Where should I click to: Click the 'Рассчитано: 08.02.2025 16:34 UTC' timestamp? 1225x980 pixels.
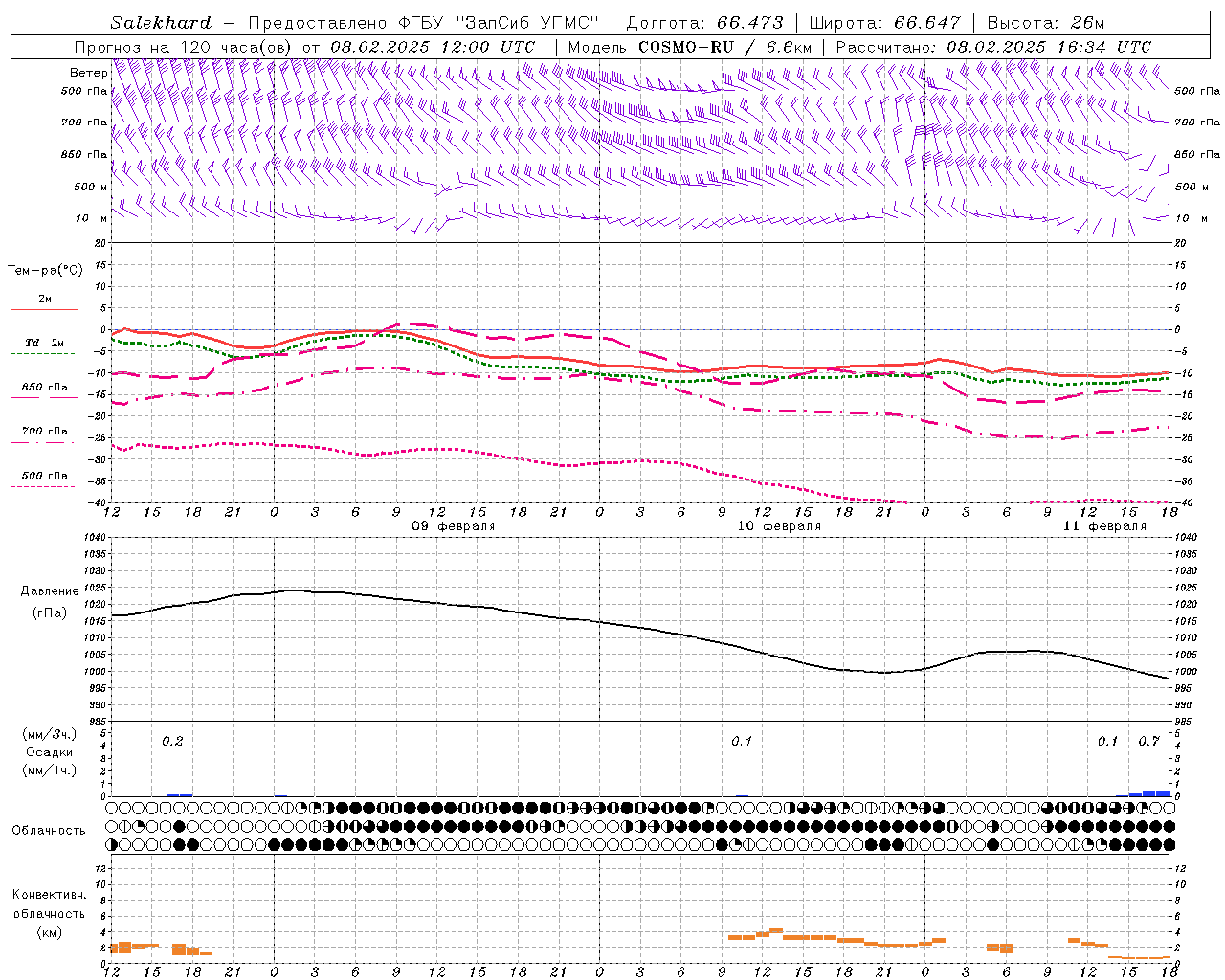pyautogui.click(x=993, y=47)
